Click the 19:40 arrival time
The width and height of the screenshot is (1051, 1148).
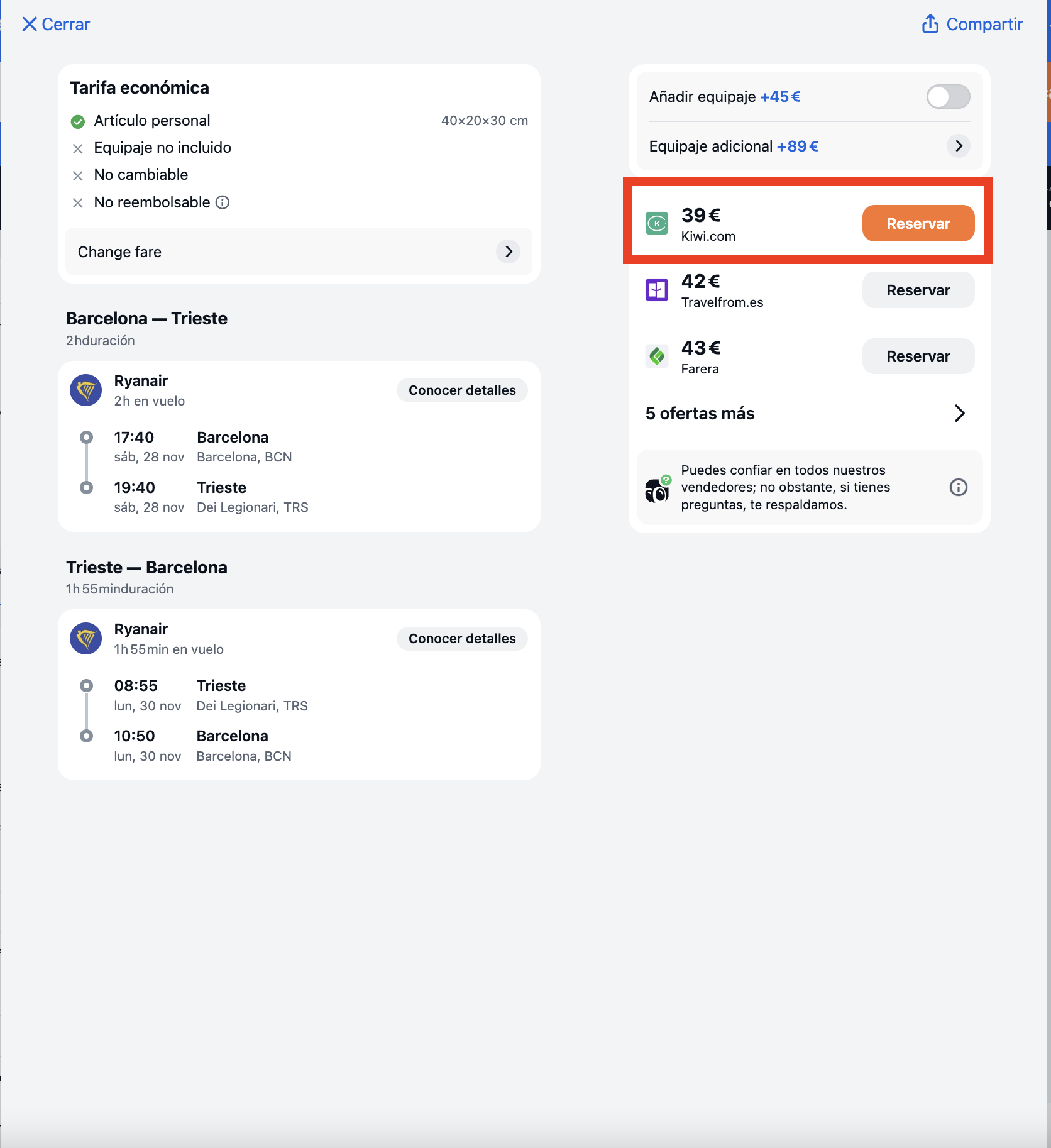coord(135,488)
